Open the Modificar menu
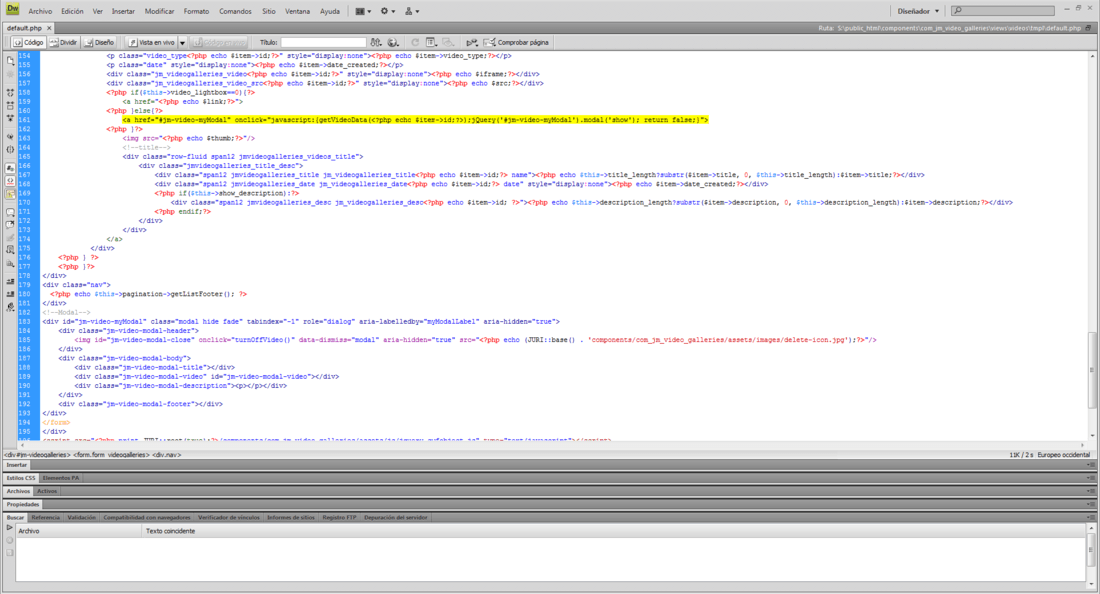The image size is (1100, 594). (x=159, y=11)
